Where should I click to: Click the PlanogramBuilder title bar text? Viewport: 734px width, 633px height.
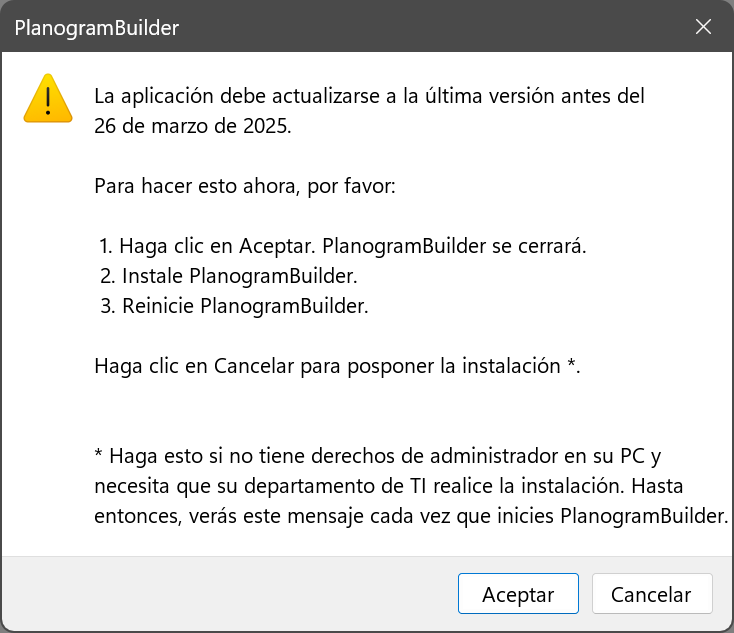point(97,28)
